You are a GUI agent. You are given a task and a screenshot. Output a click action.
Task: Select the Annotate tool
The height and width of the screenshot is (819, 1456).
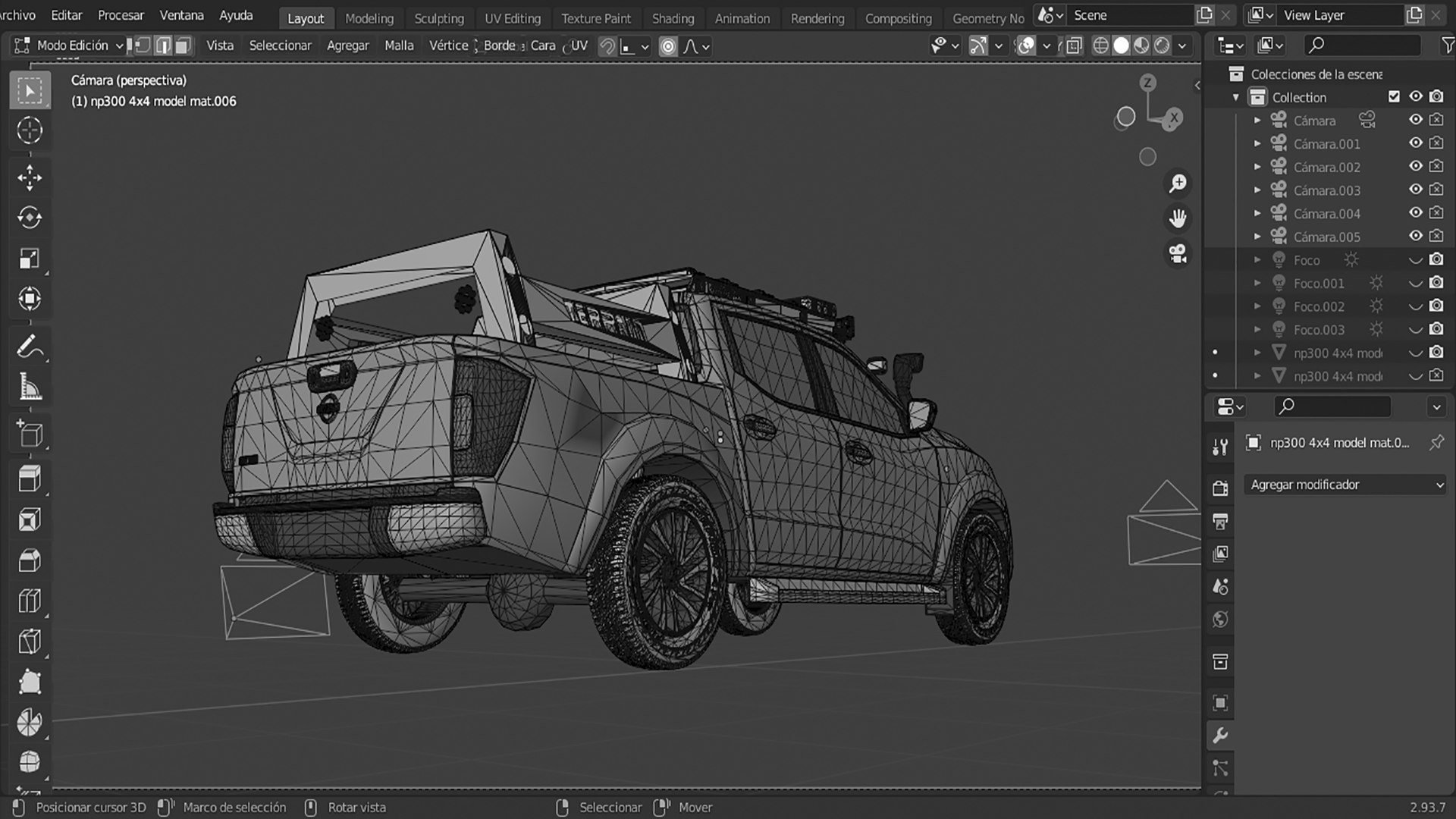pos(30,347)
